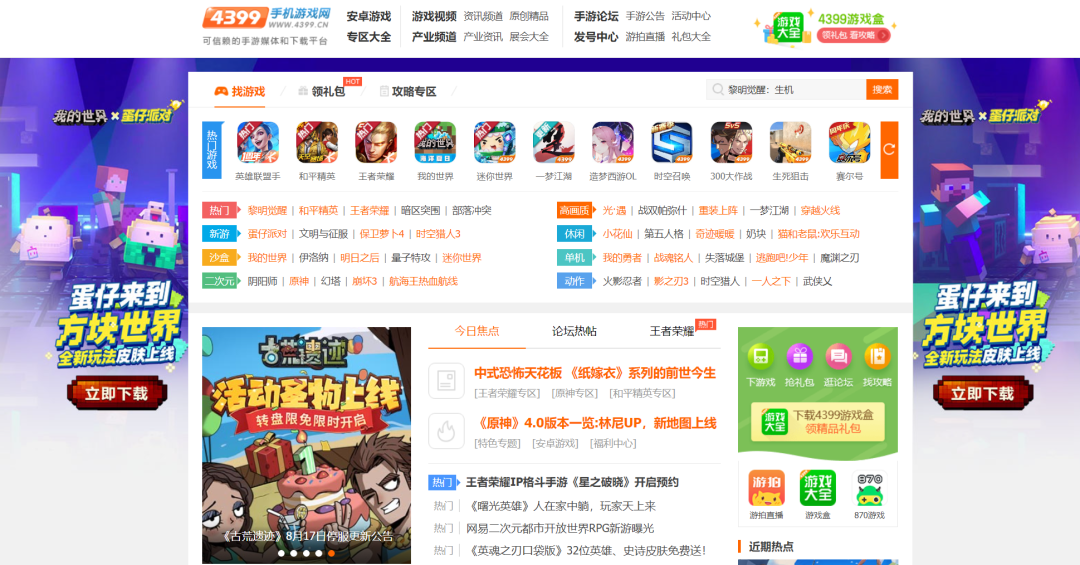The height and width of the screenshot is (565, 1080).
Task: Open the 英魂之刃口袋版 news item
Action: pyautogui.click(x=587, y=551)
